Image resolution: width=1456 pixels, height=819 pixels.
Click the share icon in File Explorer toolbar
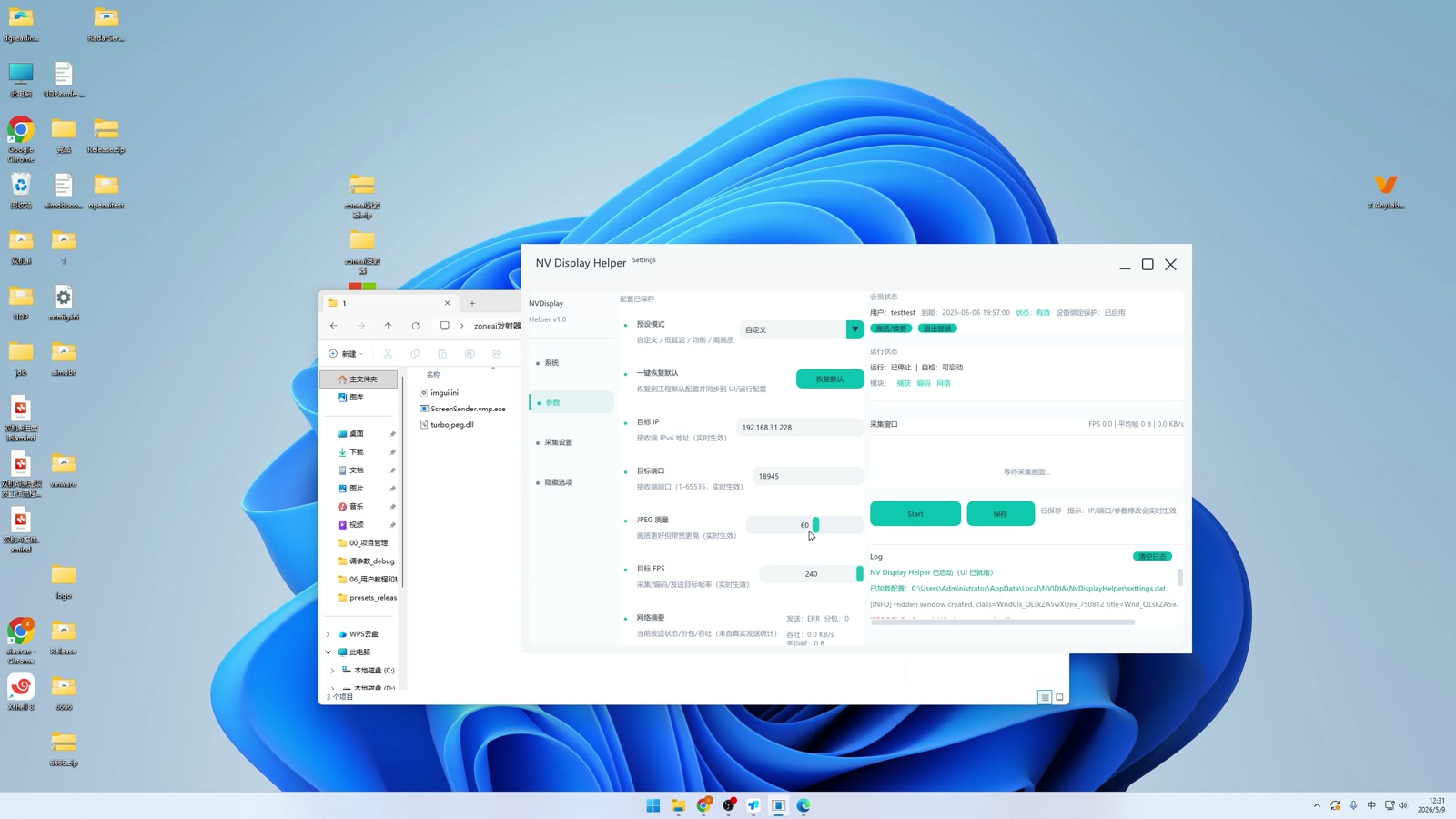point(497,354)
